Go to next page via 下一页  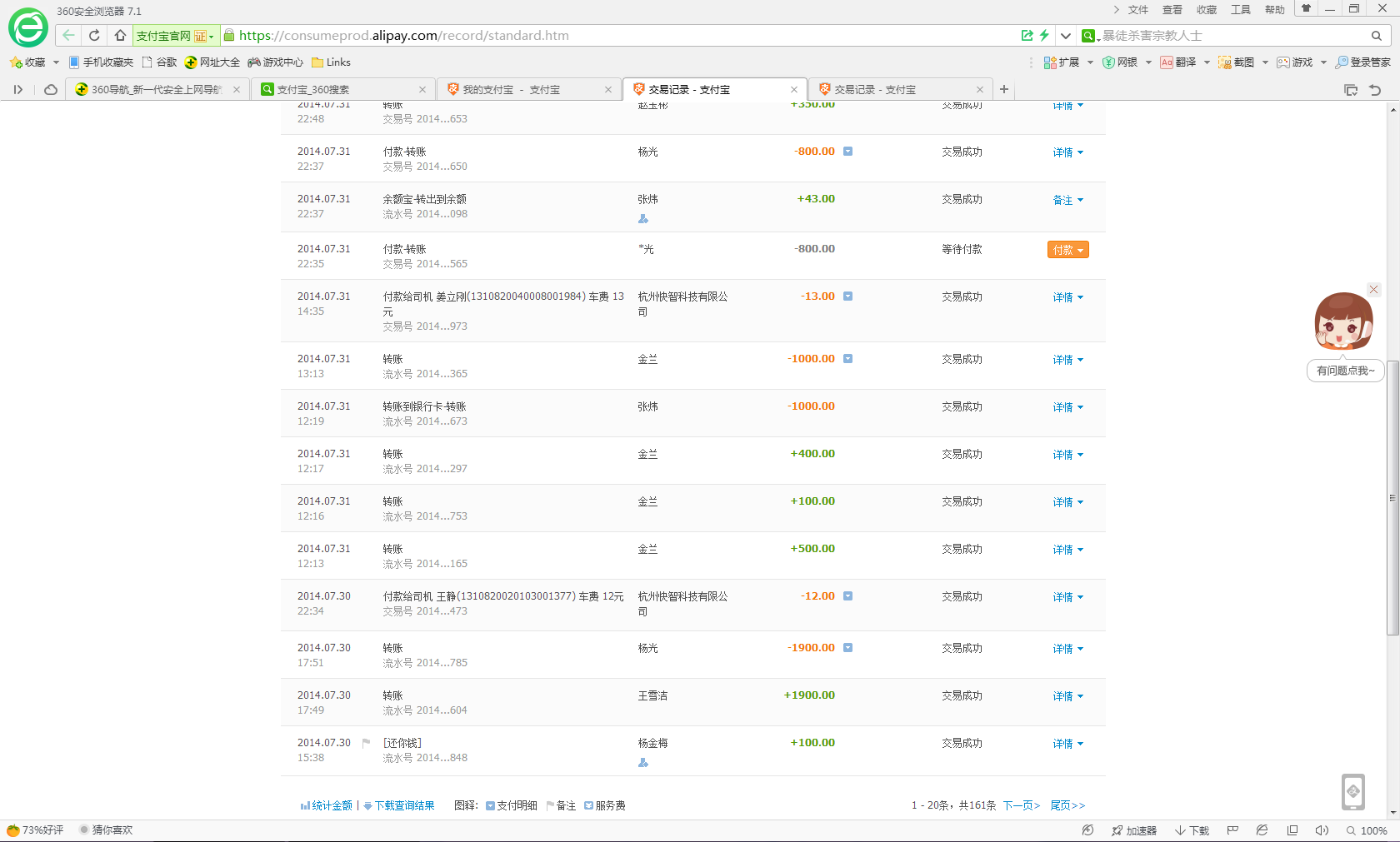1021,805
